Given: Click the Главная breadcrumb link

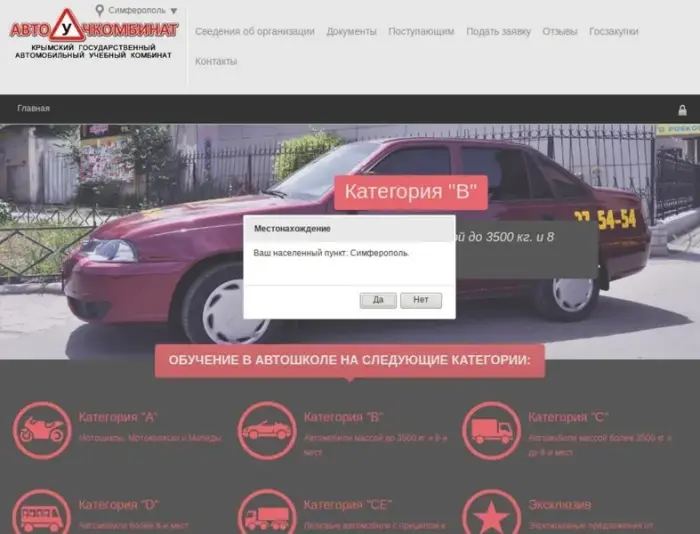Looking at the screenshot, I should tap(33, 109).
